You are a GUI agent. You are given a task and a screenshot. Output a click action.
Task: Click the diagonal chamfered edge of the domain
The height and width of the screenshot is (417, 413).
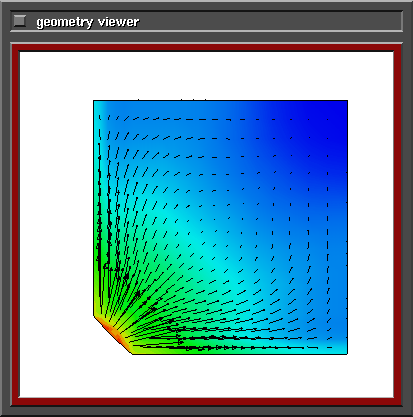coord(113,335)
